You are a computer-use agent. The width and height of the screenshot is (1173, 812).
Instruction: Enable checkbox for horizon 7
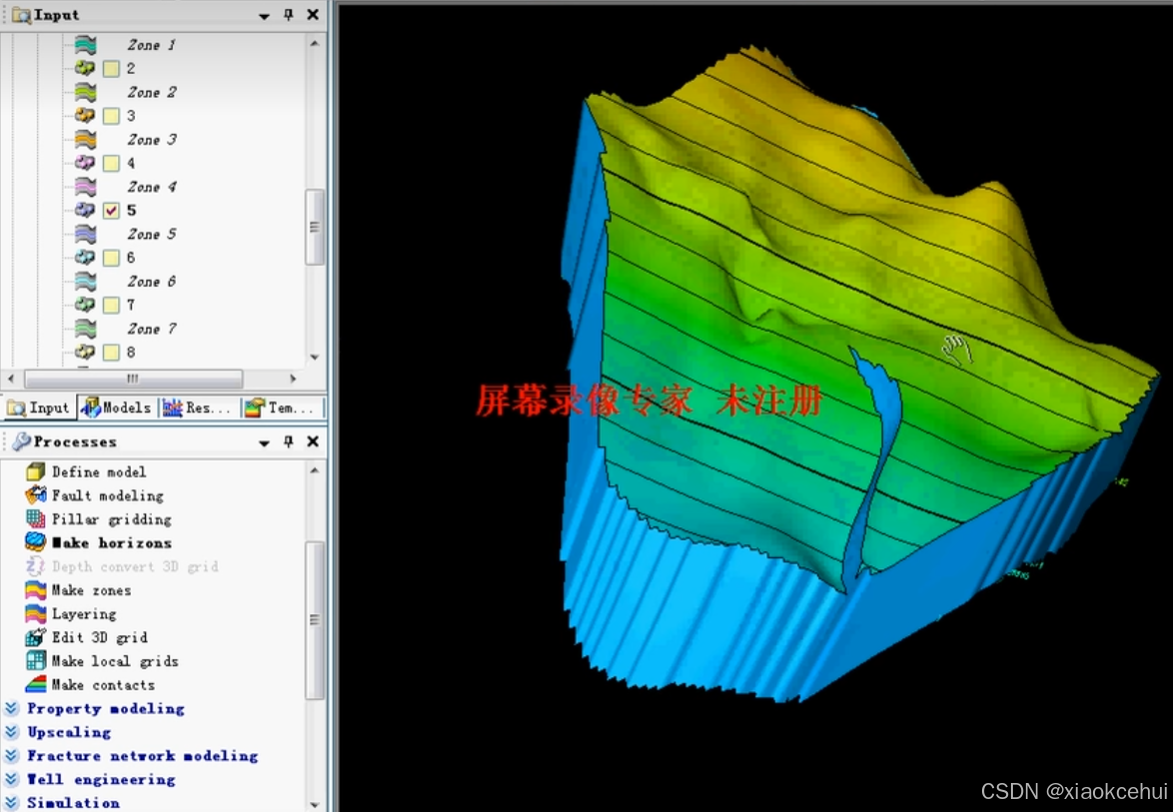click(x=111, y=305)
